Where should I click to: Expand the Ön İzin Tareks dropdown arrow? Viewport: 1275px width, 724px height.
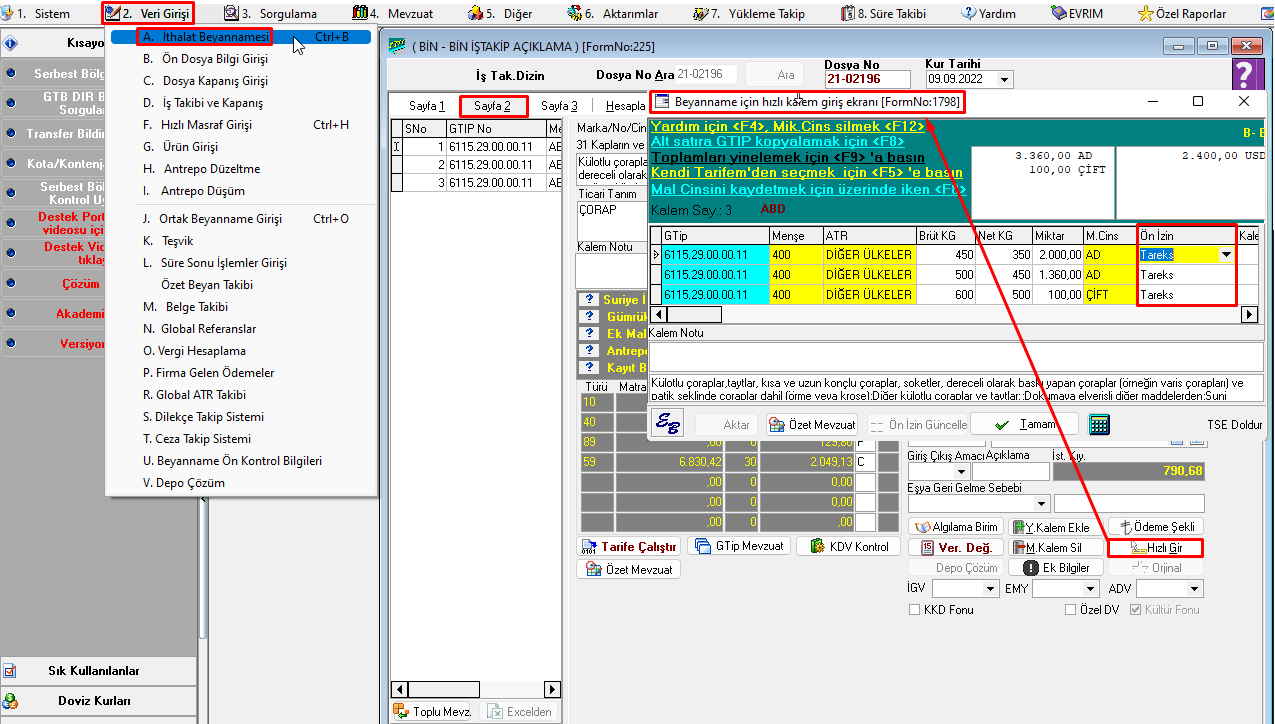(1226, 255)
